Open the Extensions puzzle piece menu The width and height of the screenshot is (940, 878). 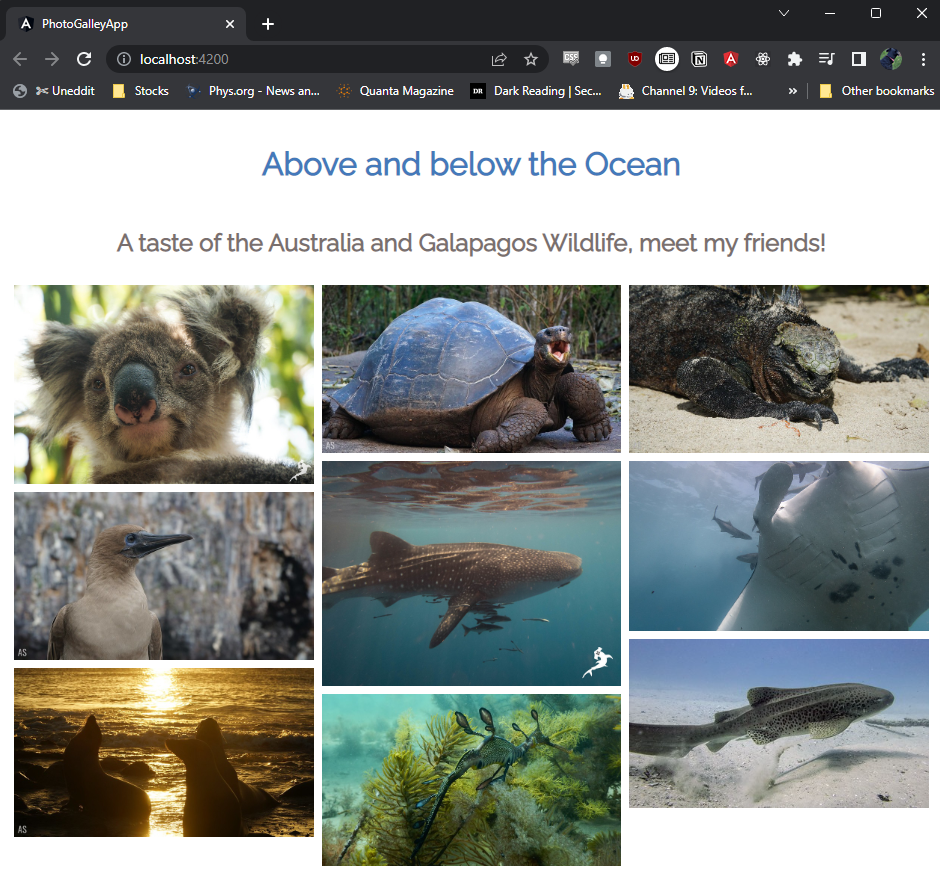[795, 59]
